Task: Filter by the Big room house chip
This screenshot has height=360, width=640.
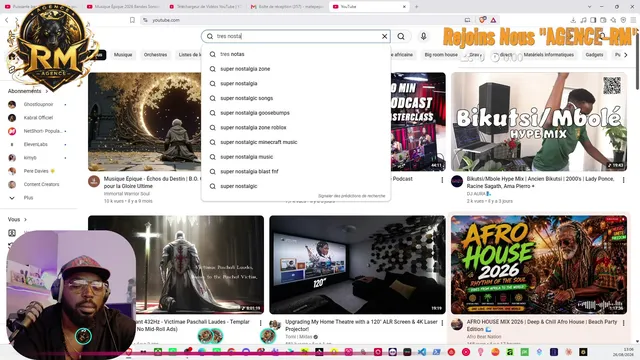Action: click(x=441, y=55)
